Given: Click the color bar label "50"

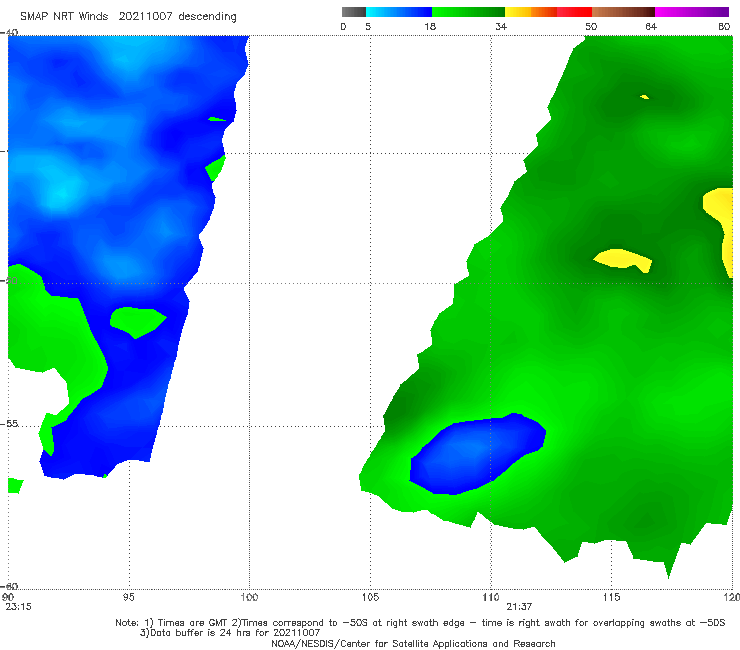Looking at the screenshot, I should (591, 27).
